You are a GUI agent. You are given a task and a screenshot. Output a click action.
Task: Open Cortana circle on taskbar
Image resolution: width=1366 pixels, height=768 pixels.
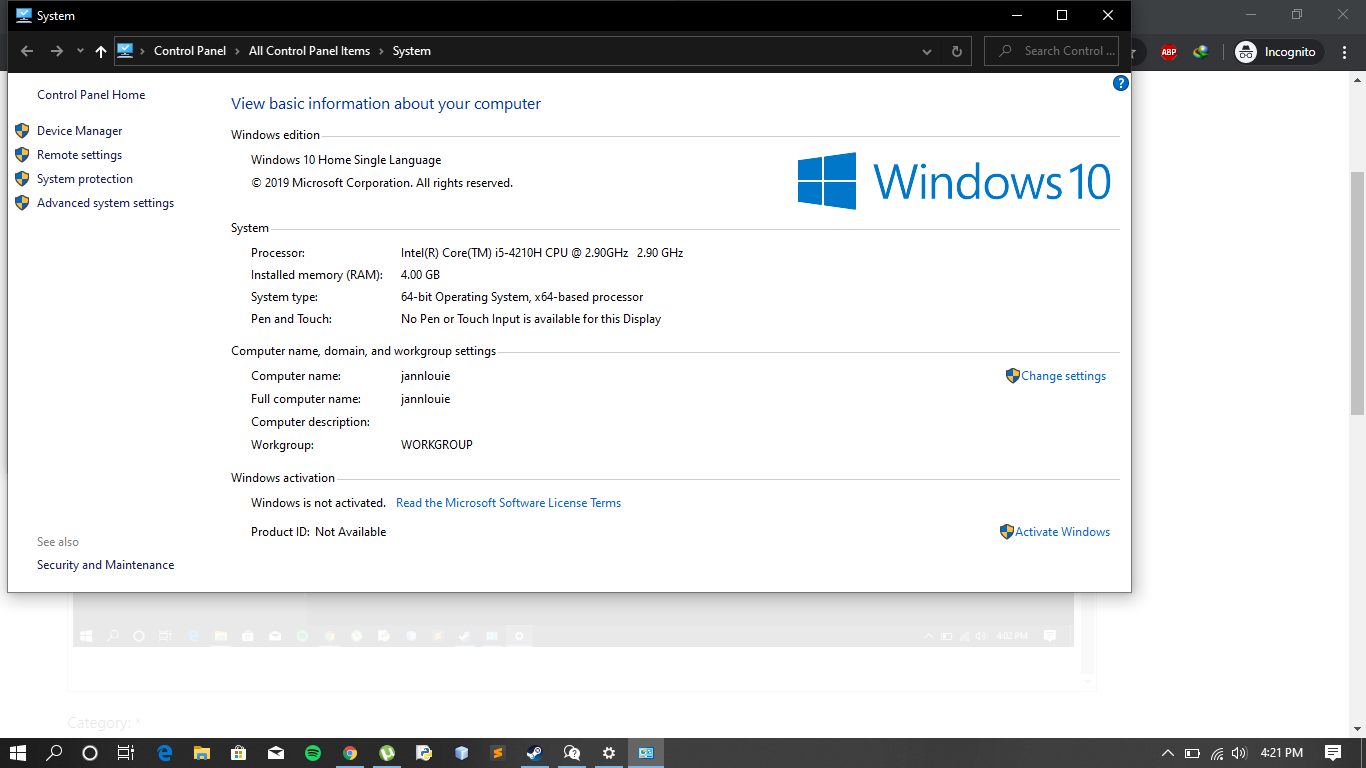[x=90, y=753]
